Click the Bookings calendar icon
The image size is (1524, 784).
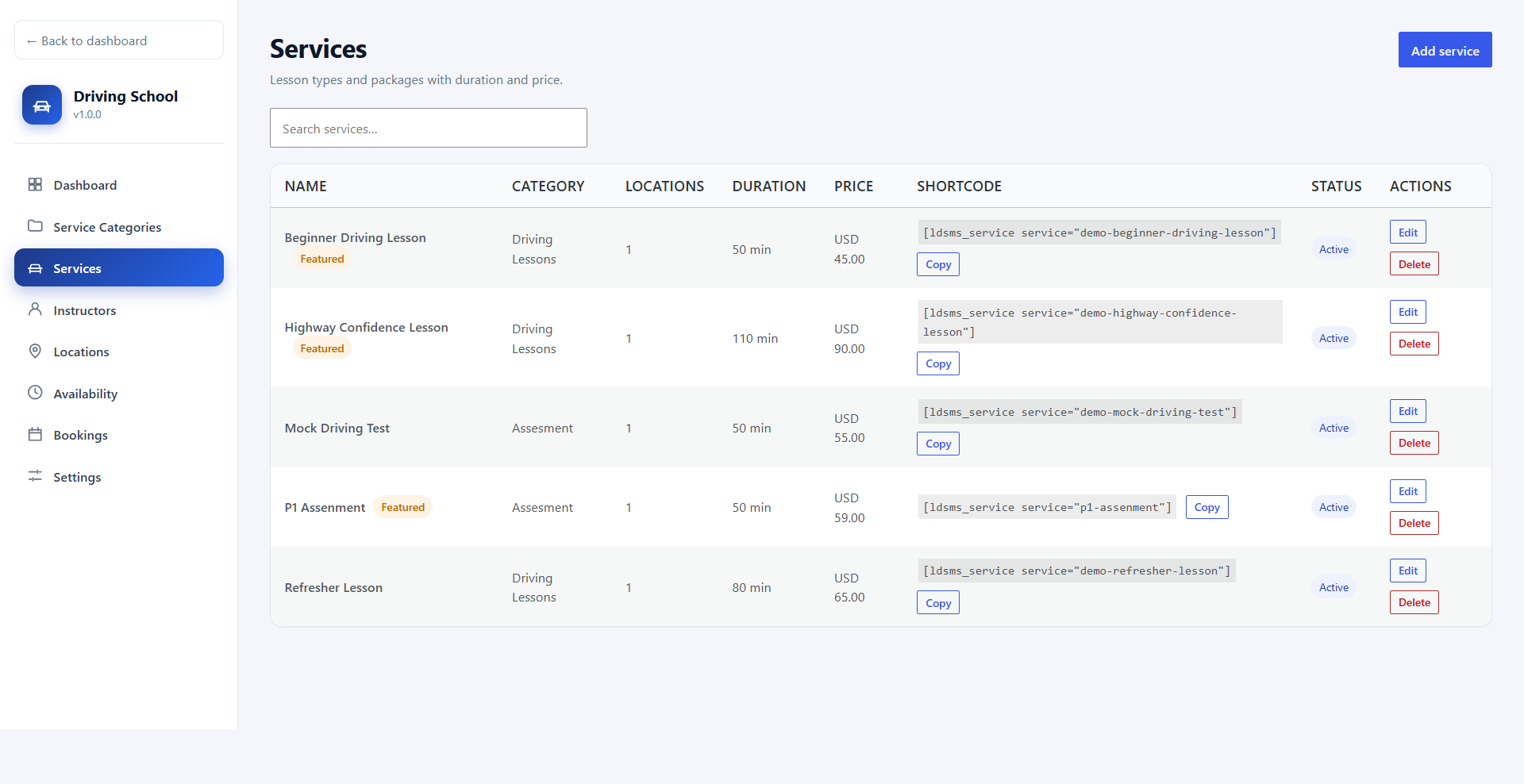pos(35,434)
